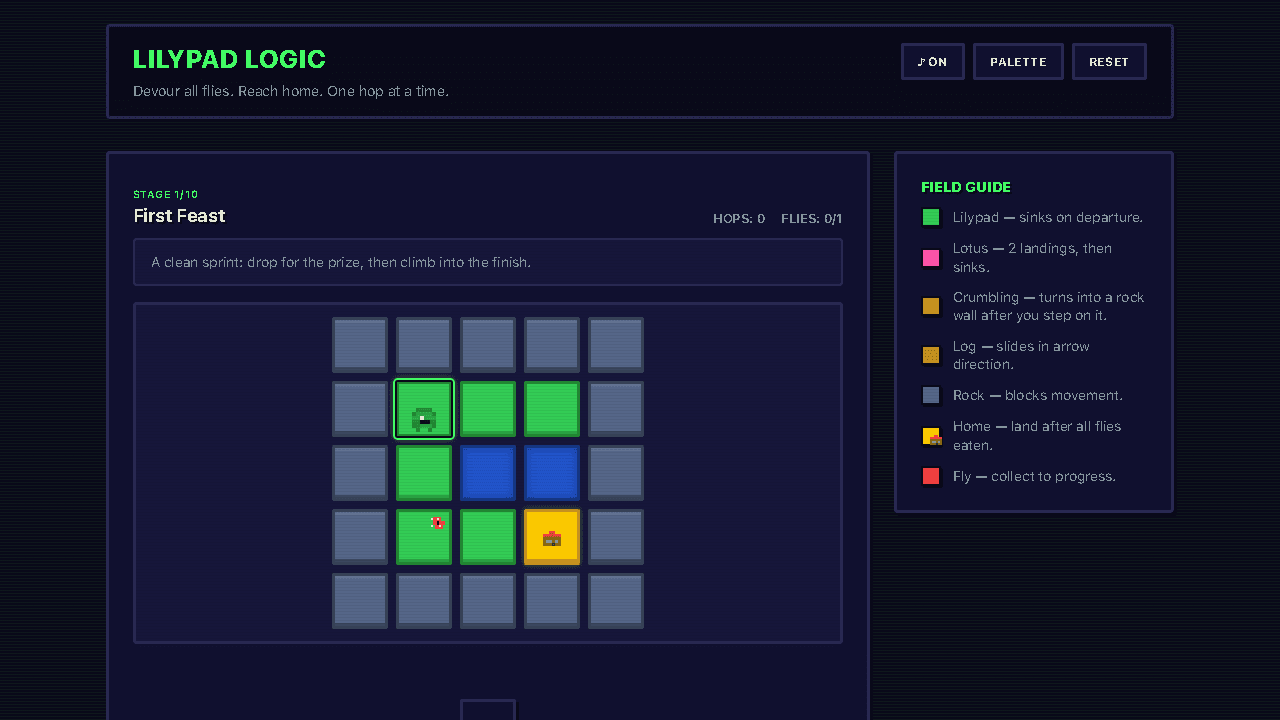Click the red Fly swatch in Field Guide
1280x720 pixels.
[x=931, y=476]
